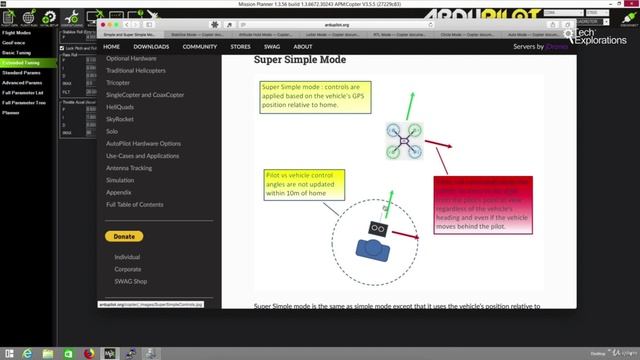Switch to Circle Mode browser tab
640x360 pixels.
pos(467,35)
